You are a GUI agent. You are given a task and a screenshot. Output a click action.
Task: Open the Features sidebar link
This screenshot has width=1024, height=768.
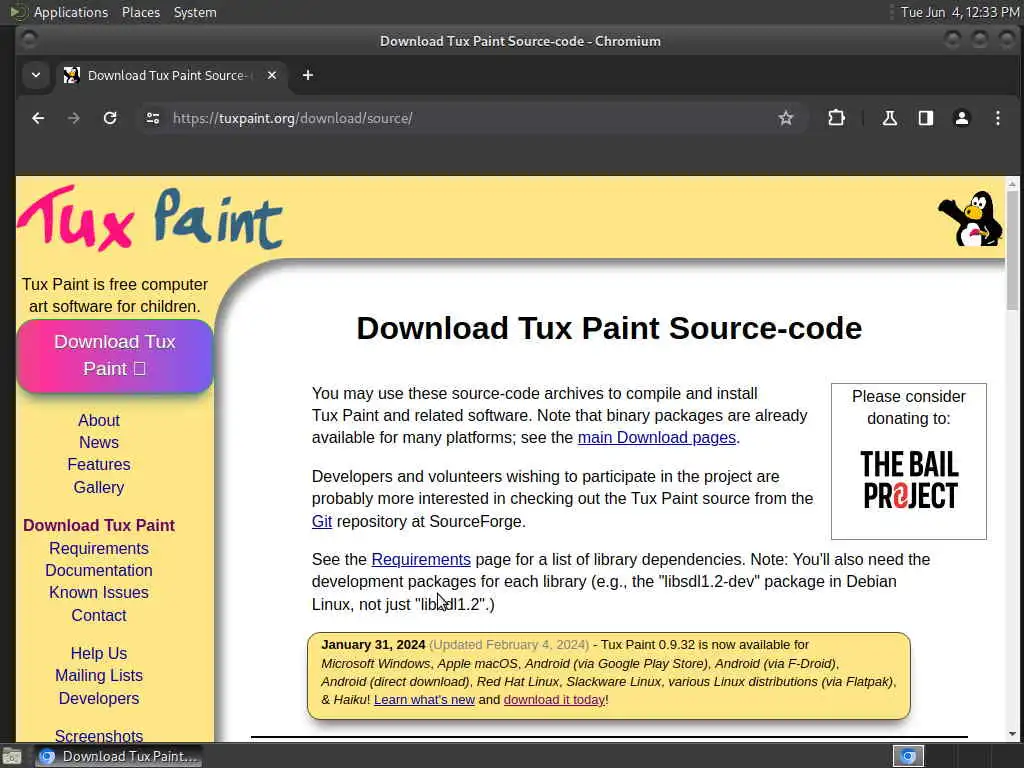99,465
